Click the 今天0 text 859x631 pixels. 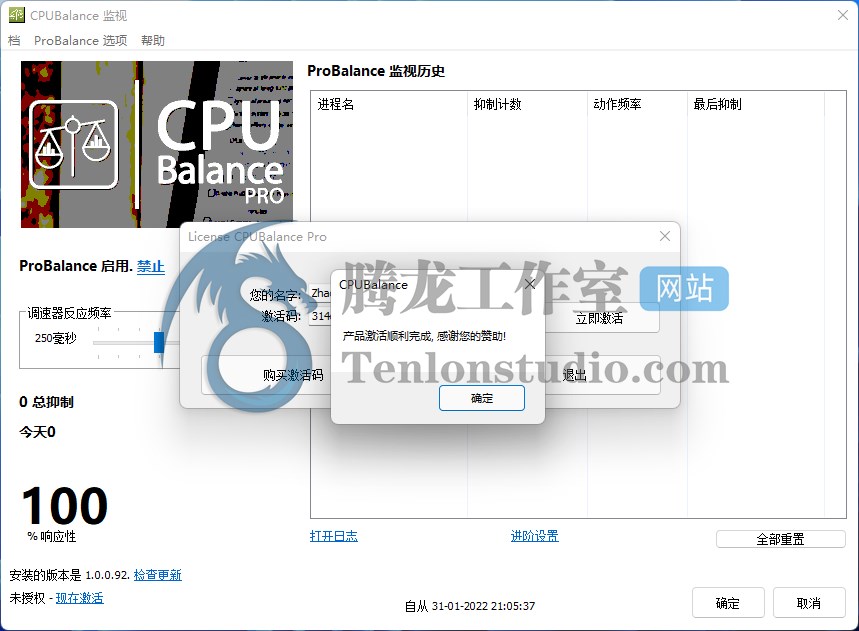click(37, 432)
